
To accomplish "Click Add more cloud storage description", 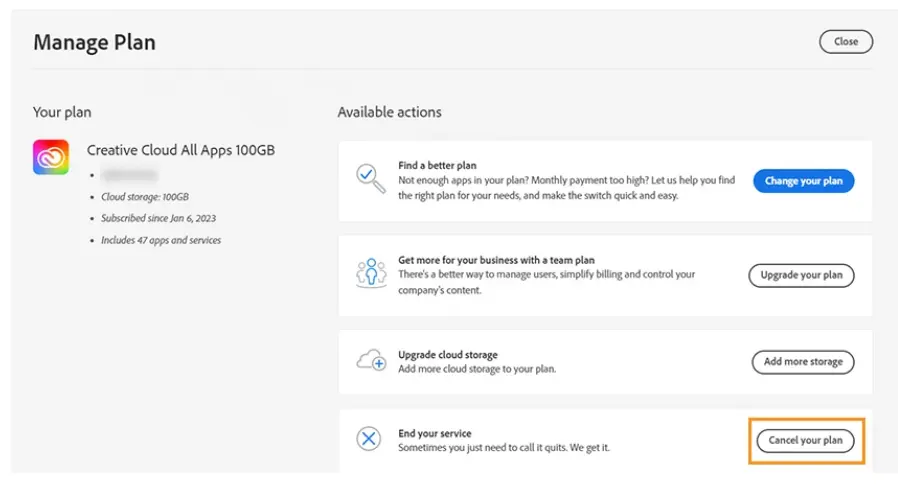I will point(477,369).
